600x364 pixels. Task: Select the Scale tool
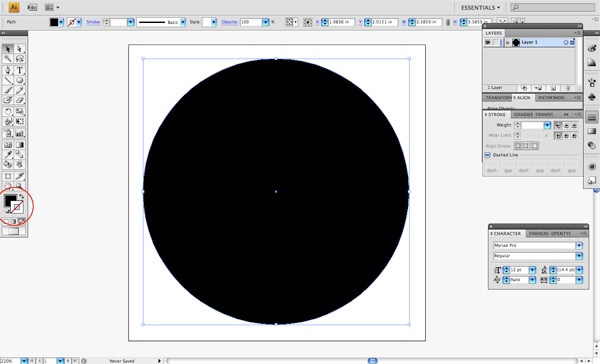(20, 111)
